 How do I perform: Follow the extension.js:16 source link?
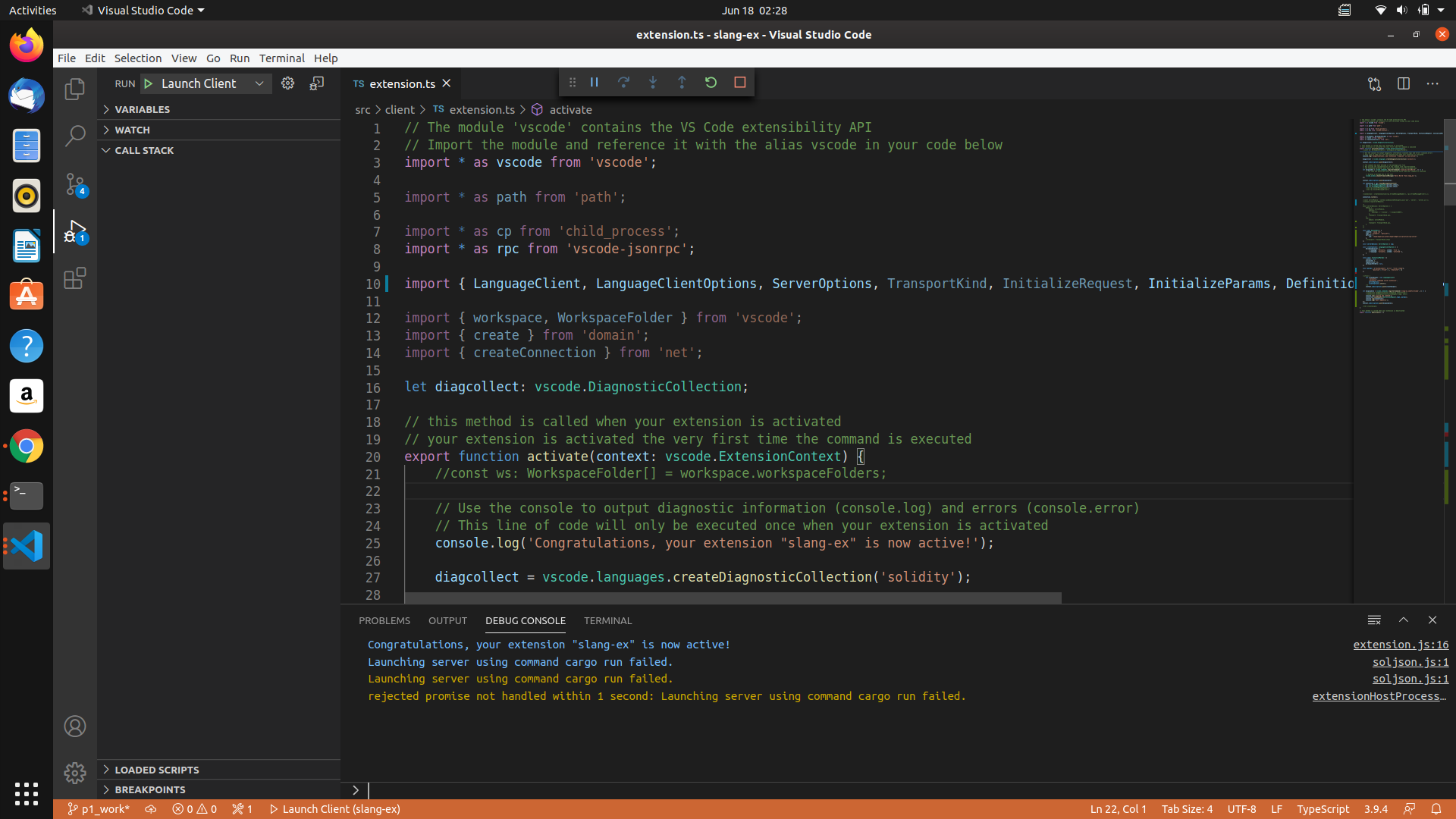[1401, 645]
